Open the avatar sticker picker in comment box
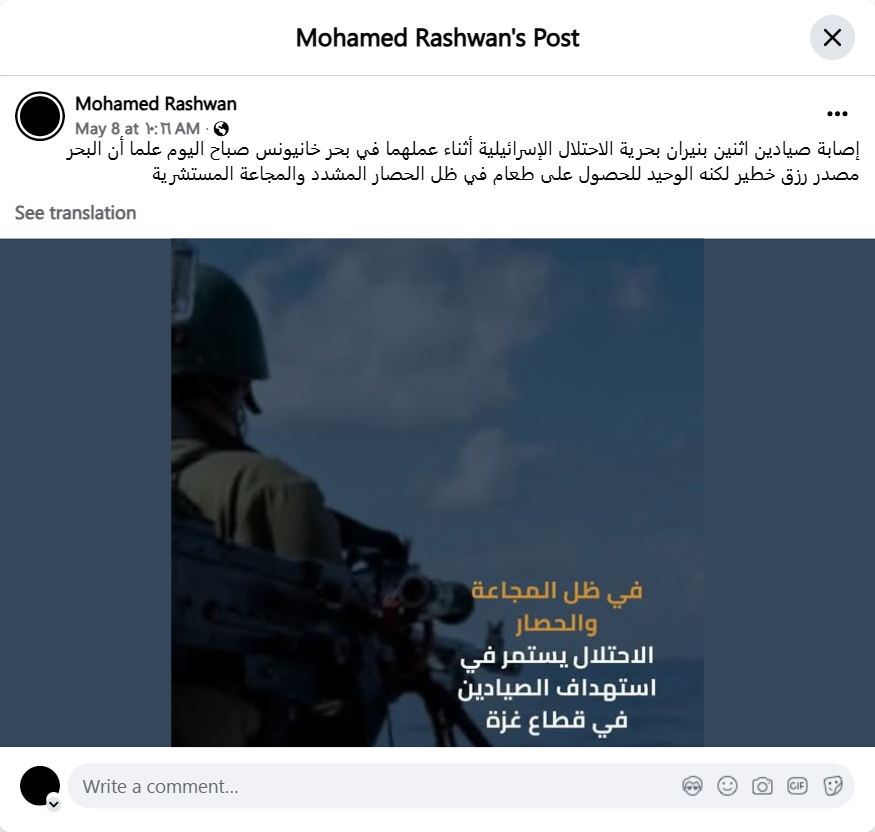875x832 pixels. tap(692, 786)
